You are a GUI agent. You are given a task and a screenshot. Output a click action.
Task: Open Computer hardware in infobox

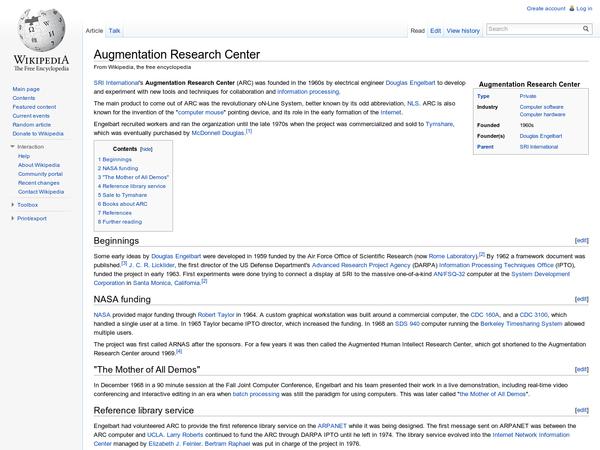point(542,114)
